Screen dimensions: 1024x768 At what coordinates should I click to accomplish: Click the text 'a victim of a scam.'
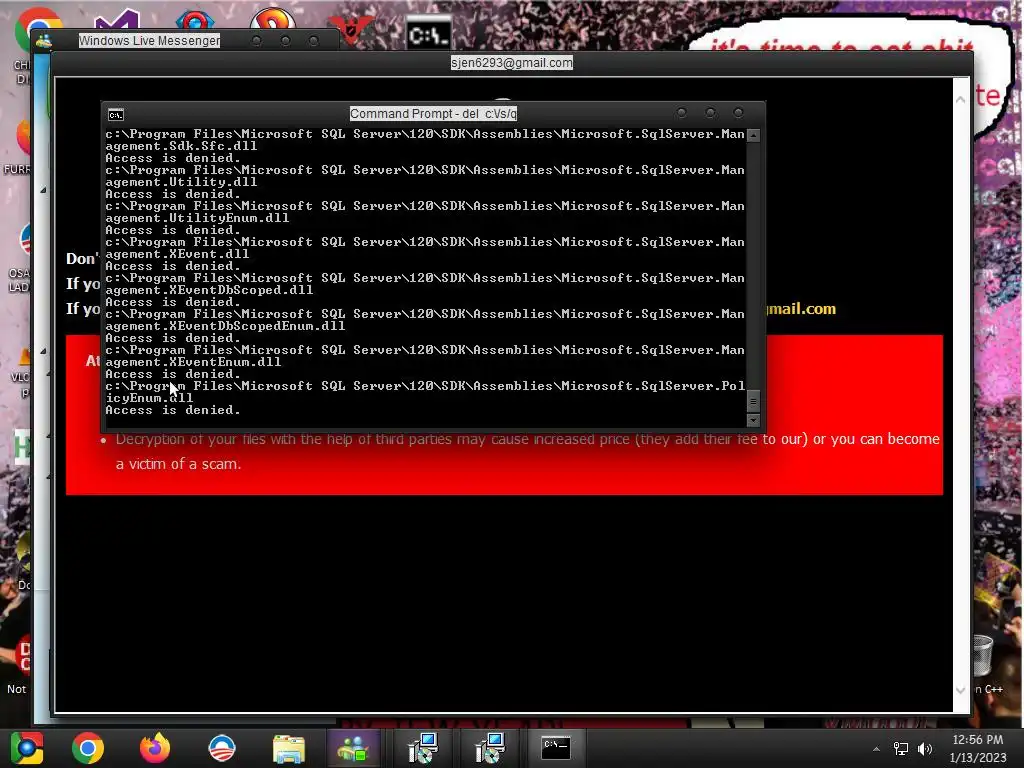[x=178, y=464]
